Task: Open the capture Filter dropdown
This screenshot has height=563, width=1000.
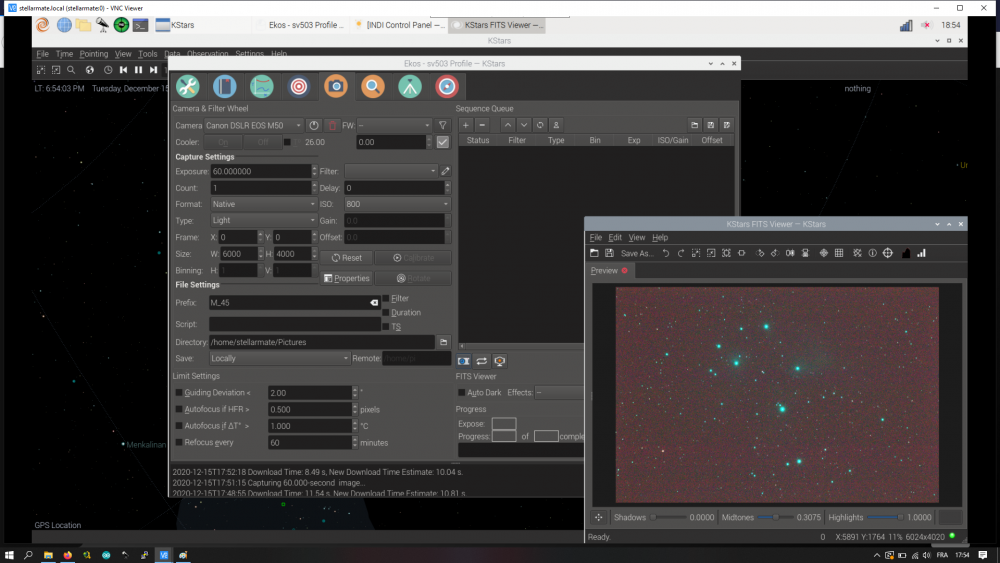Action: click(x=390, y=171)
